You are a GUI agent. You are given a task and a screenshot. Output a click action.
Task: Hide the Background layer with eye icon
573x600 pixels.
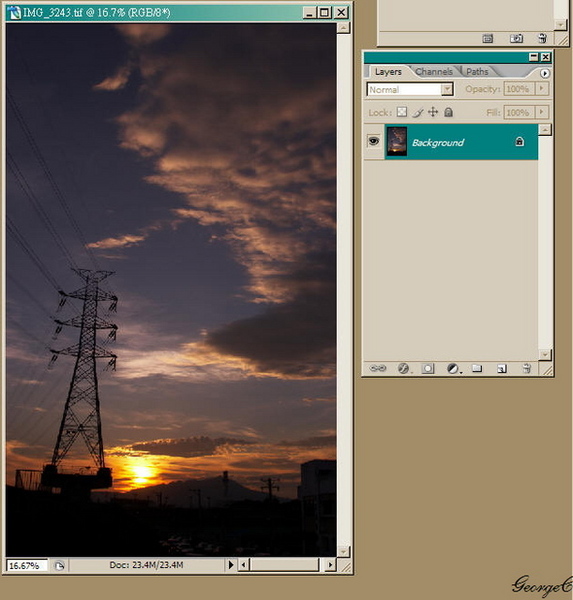[374, 141]
